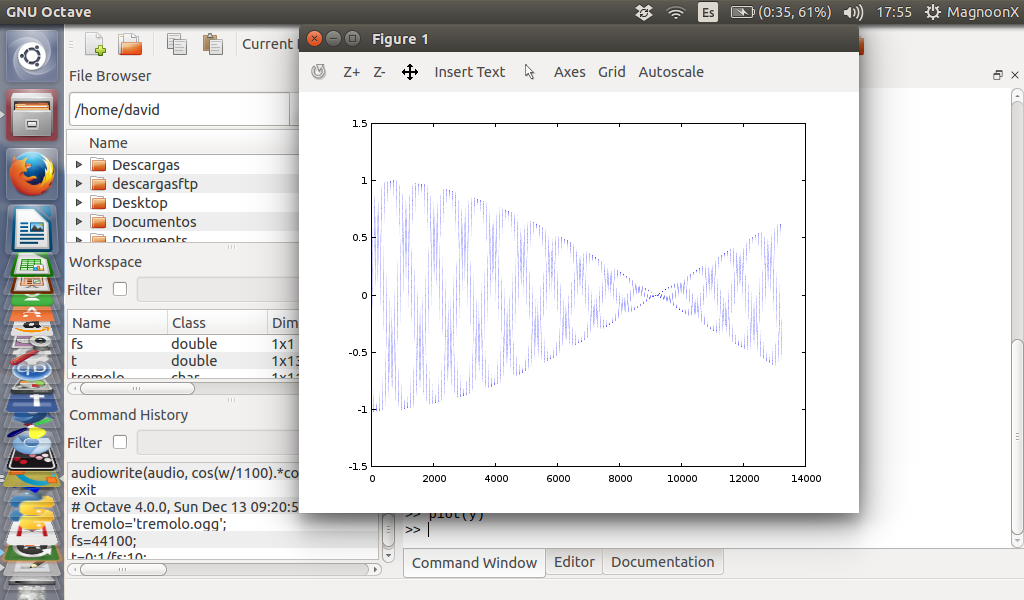The height and width of the screenshot is (600, 1024).
Task: Undock the Command Window panel
Action: [x=997, y=75]
